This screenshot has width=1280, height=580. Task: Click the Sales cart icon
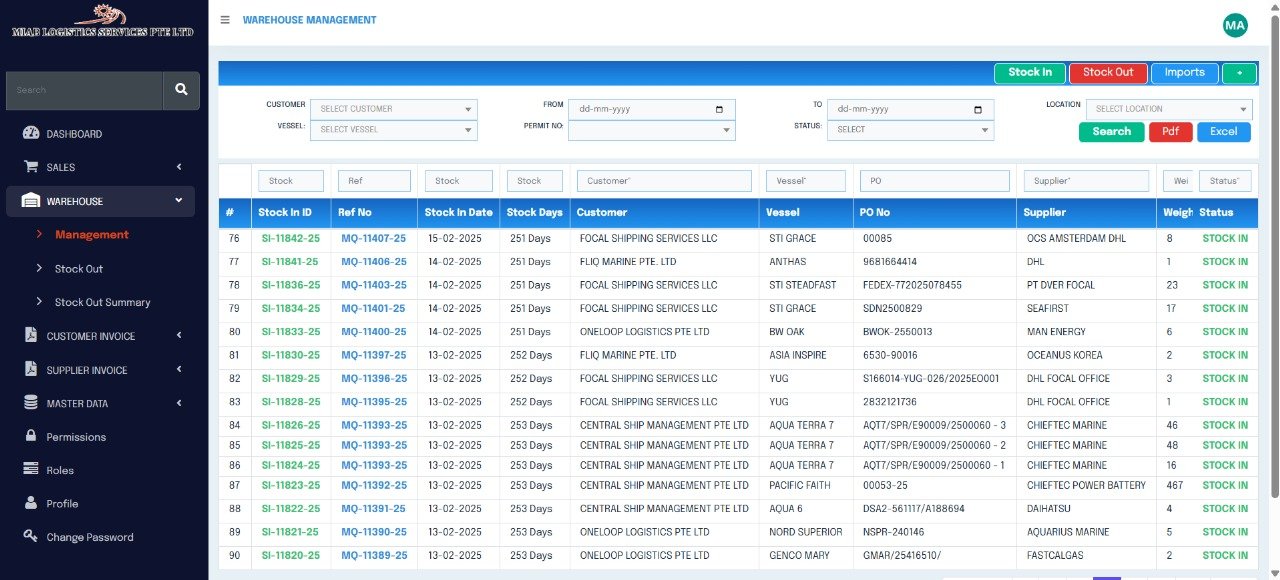pyautogui.click(x=30, y=167)
